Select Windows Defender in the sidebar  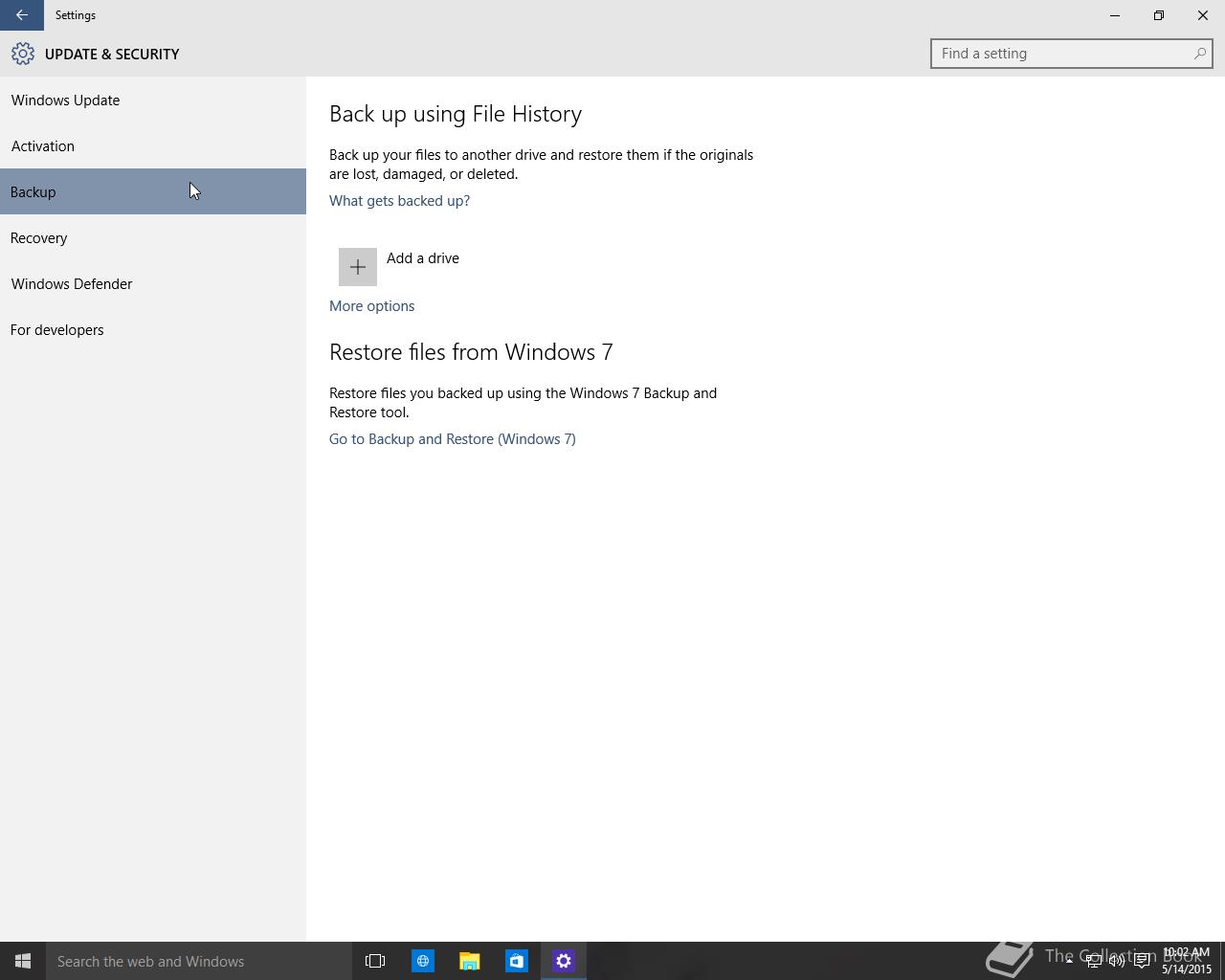[x=153, y=283]
